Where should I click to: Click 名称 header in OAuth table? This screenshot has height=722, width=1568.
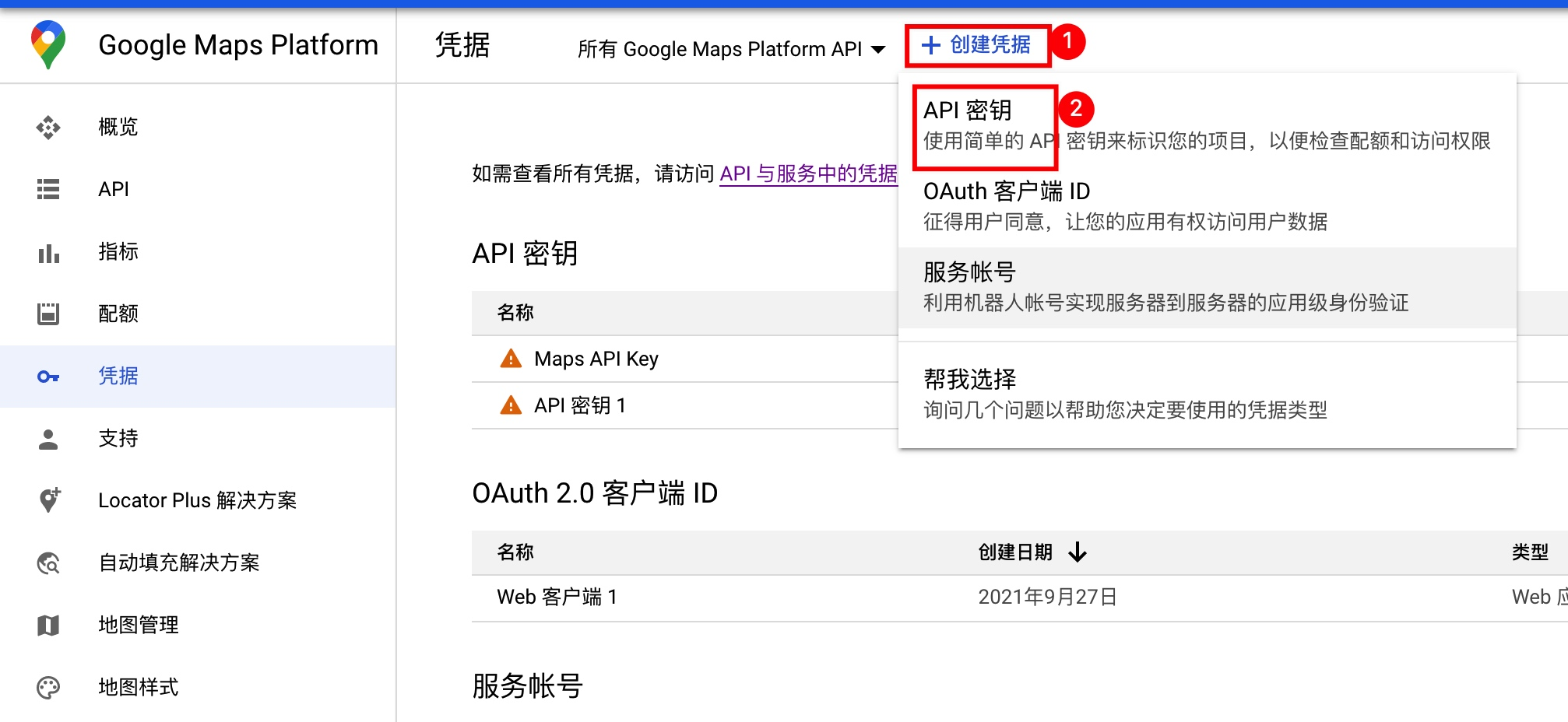515,552
